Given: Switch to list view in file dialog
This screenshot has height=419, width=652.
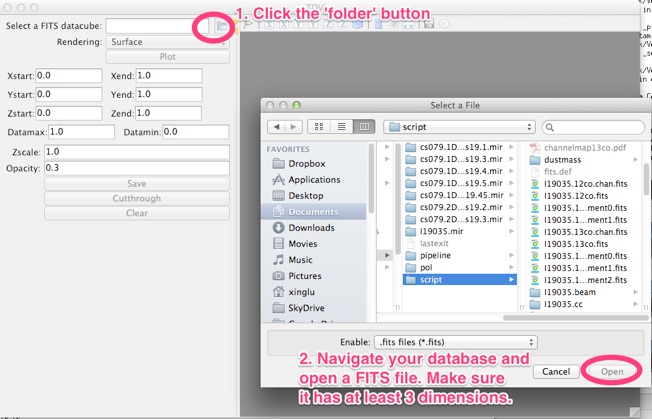Looking at the screenshot, I should pyautogui.click(x=342, y=127).
